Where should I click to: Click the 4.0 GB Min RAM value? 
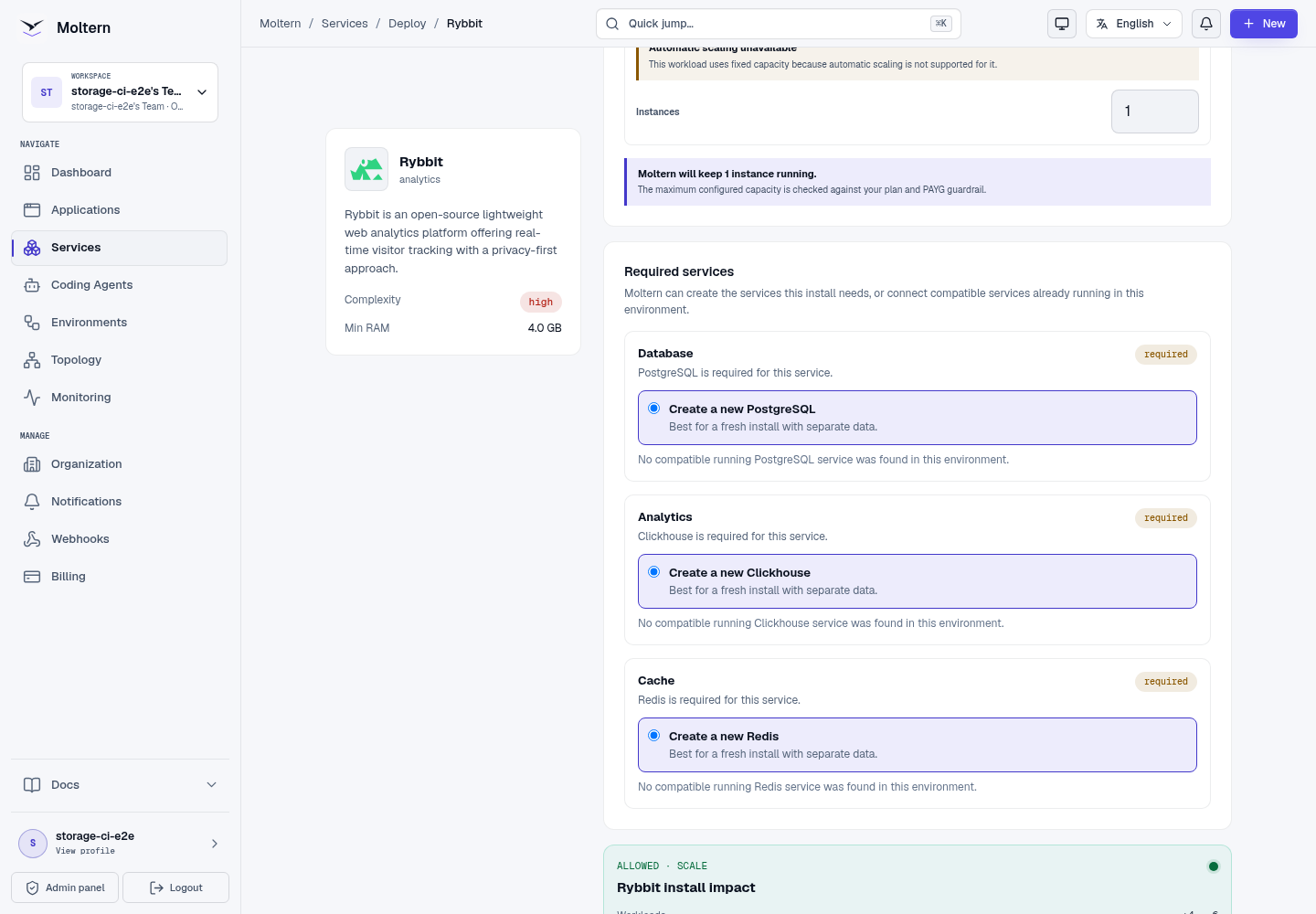545,328
